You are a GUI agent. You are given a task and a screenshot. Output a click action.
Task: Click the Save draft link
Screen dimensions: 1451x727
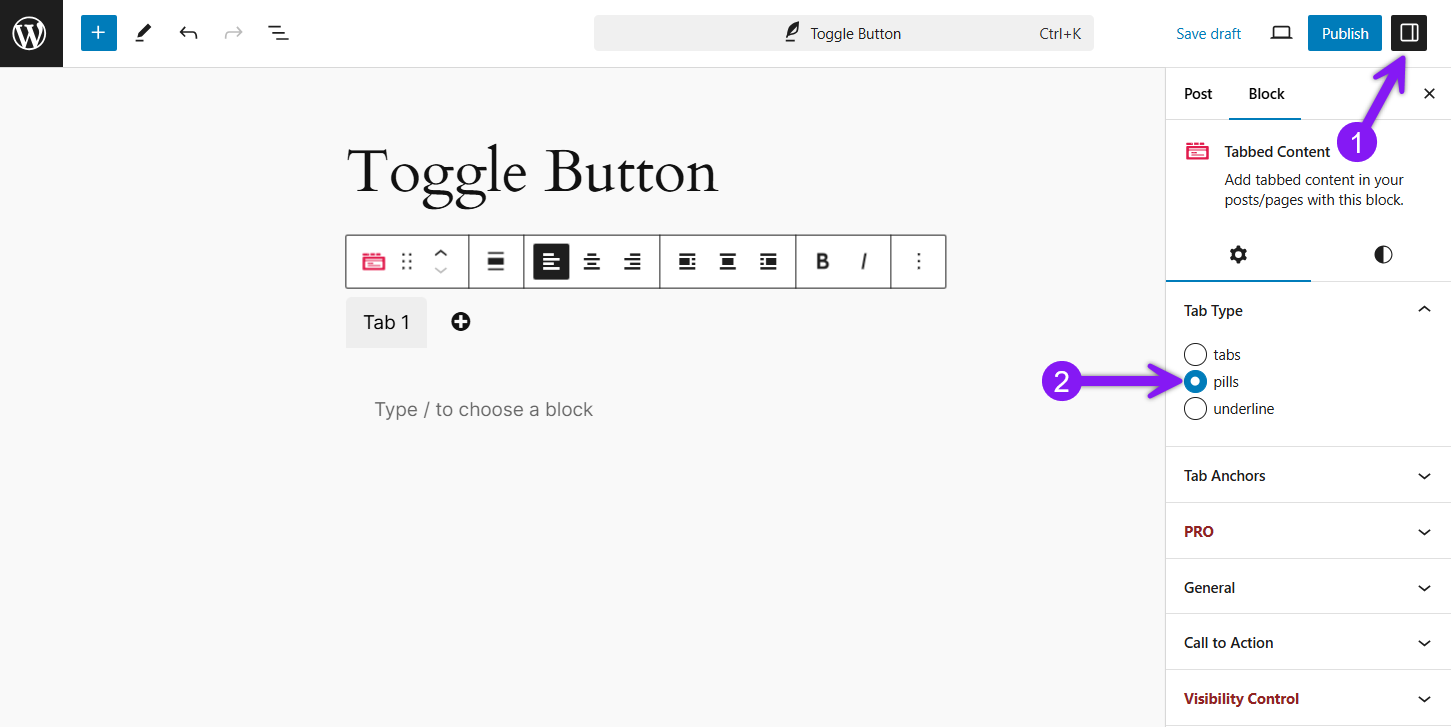click(1208, 33)
